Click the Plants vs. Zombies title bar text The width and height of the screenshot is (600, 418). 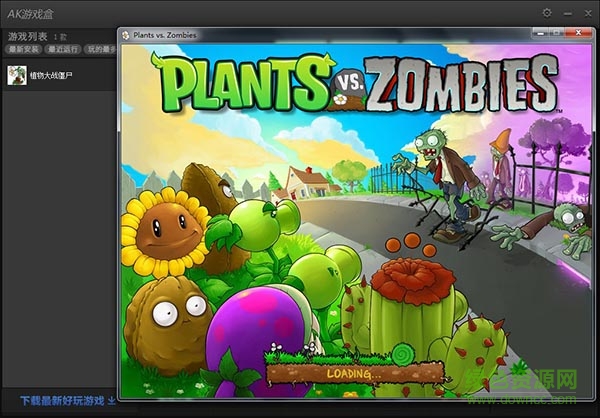(165, 35)
